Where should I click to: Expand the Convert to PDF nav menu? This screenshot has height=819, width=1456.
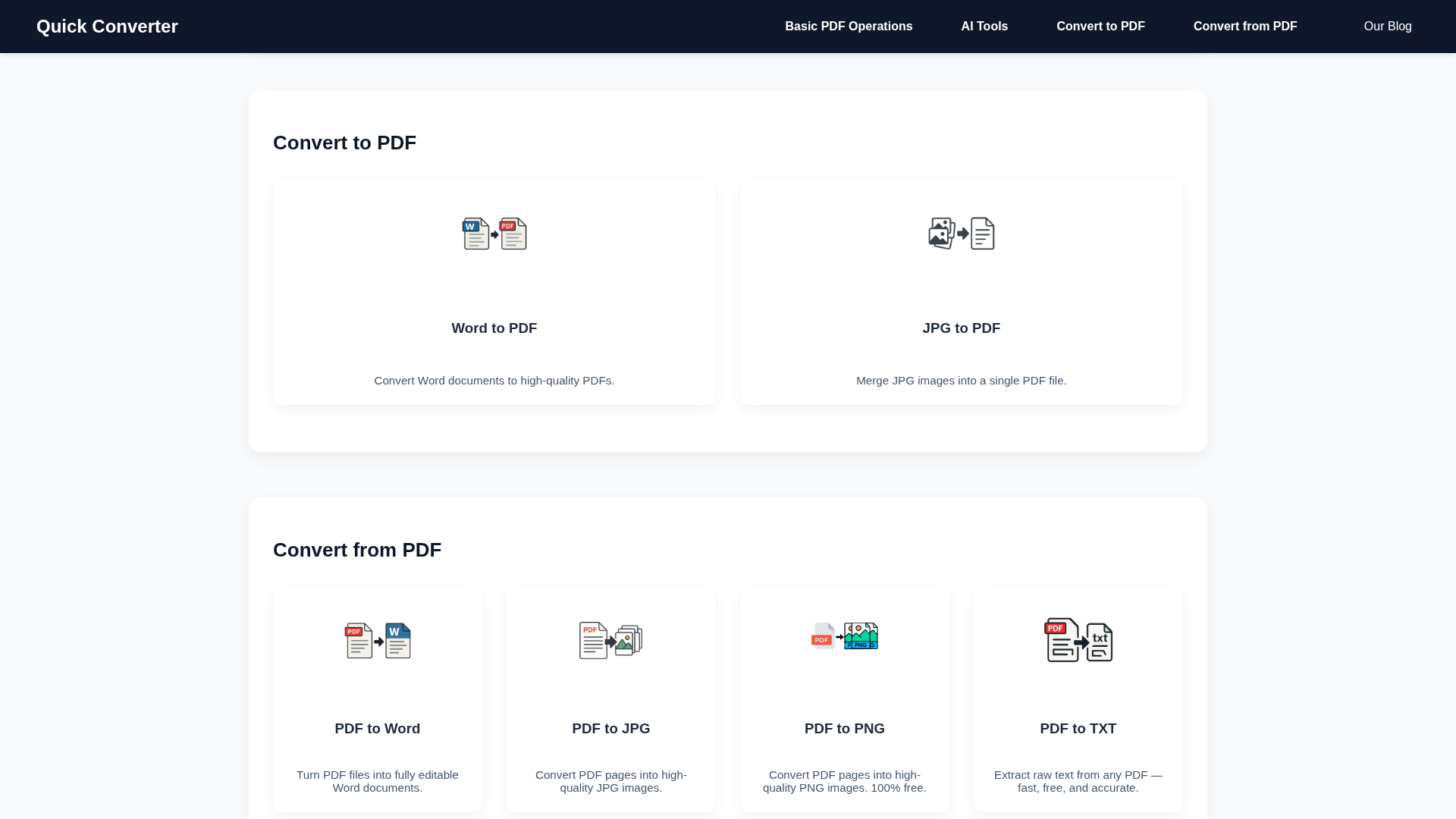pyautogui.click(x=1100, y=27)
